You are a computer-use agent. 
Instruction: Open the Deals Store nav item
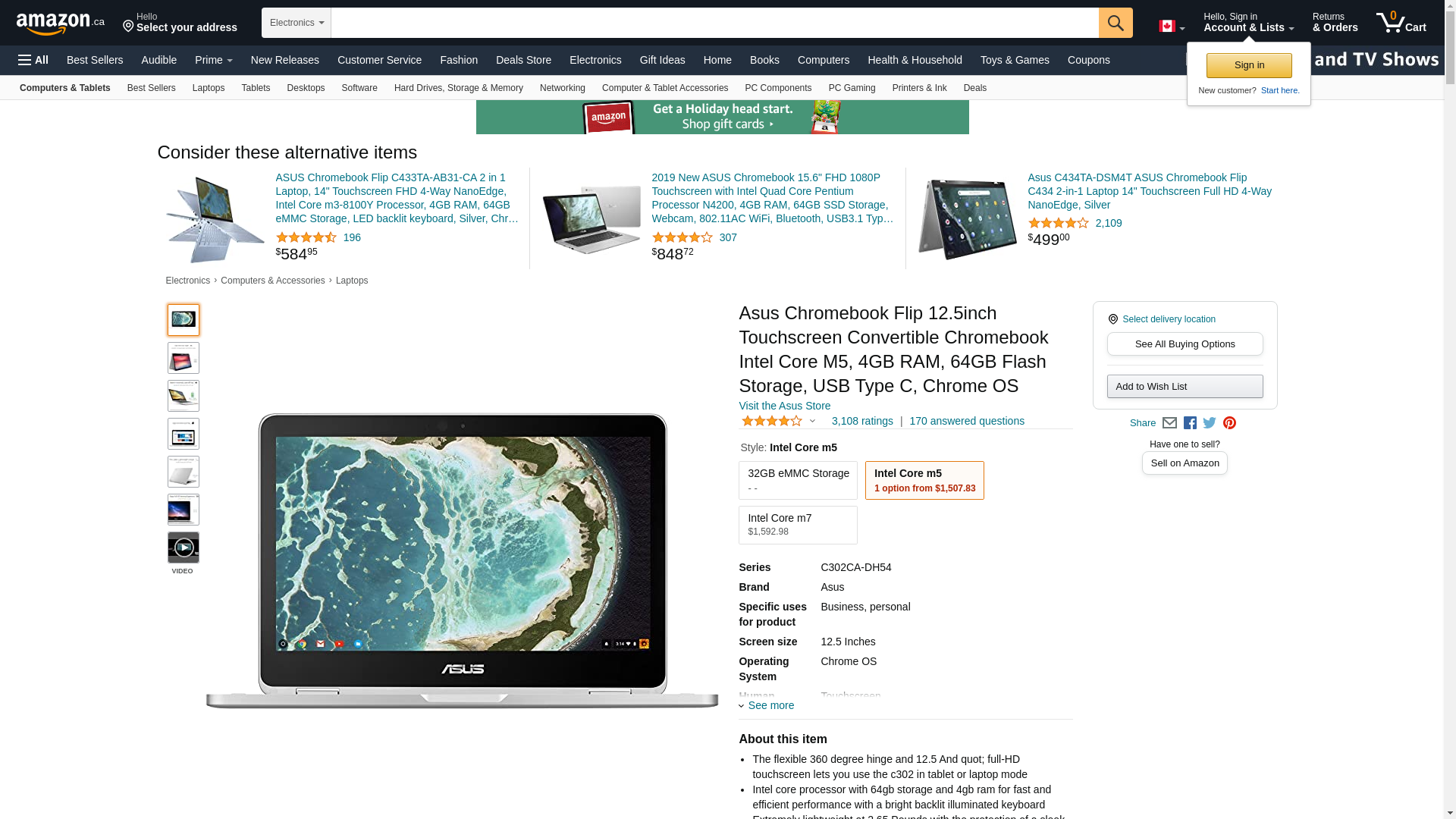pos(523,60)
